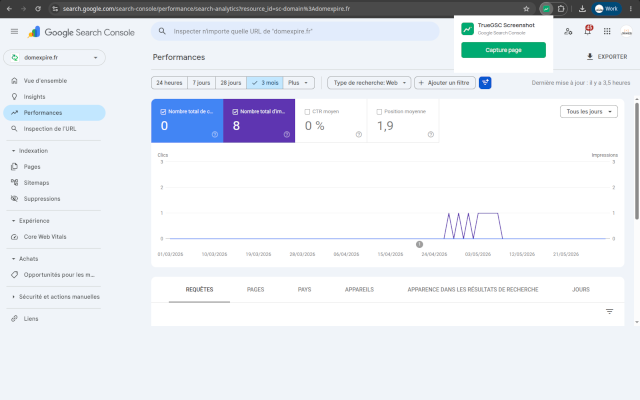640x400 pixels.
Task: Open Sitemaps in sidebar
Action: (54, 182)
